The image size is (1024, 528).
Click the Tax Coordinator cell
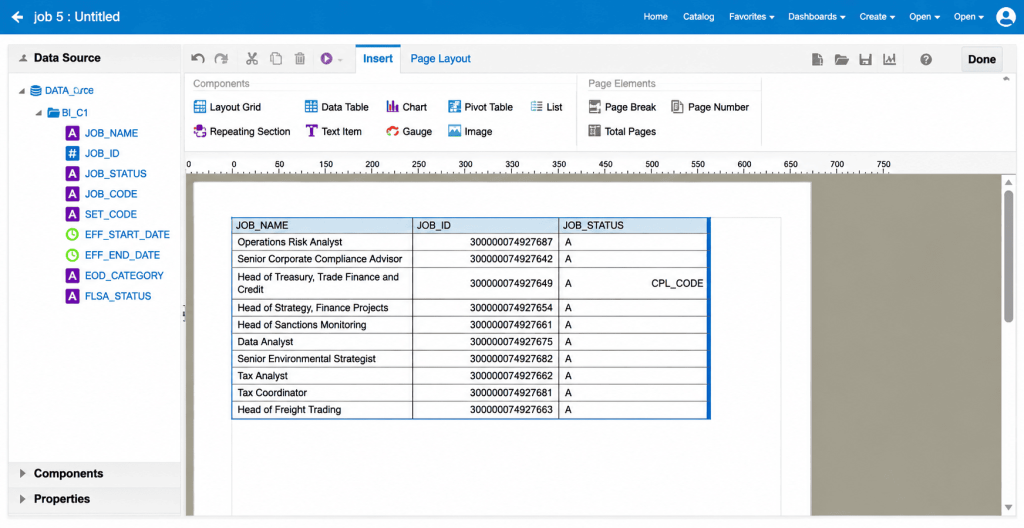point(322,393)
